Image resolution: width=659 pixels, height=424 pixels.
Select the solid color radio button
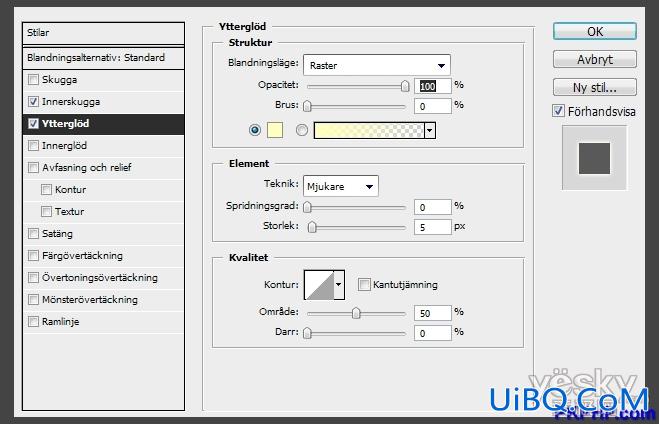coord(255,130)
